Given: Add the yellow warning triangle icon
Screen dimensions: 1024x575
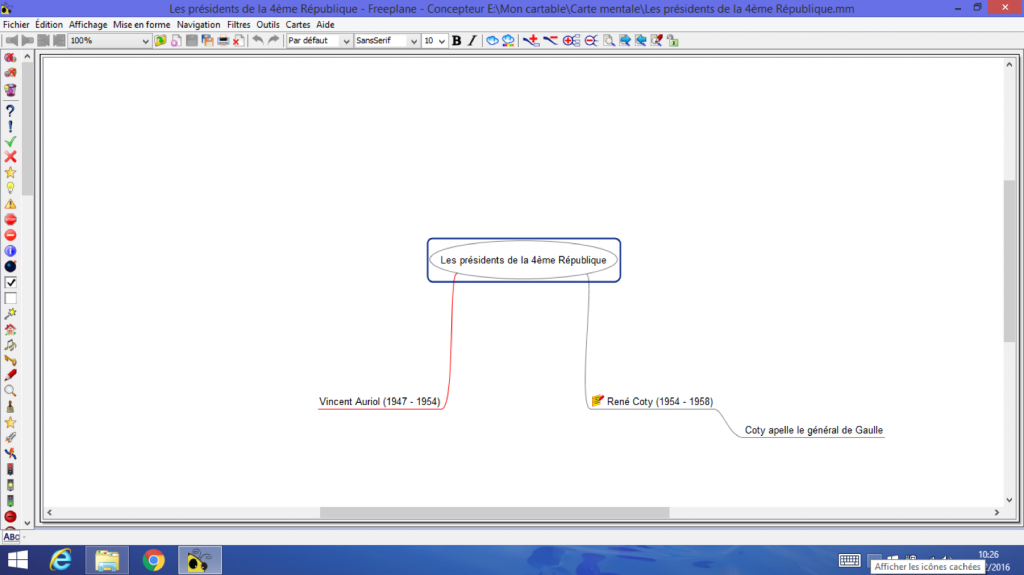Looking at the screenshot, I should 10,203.
